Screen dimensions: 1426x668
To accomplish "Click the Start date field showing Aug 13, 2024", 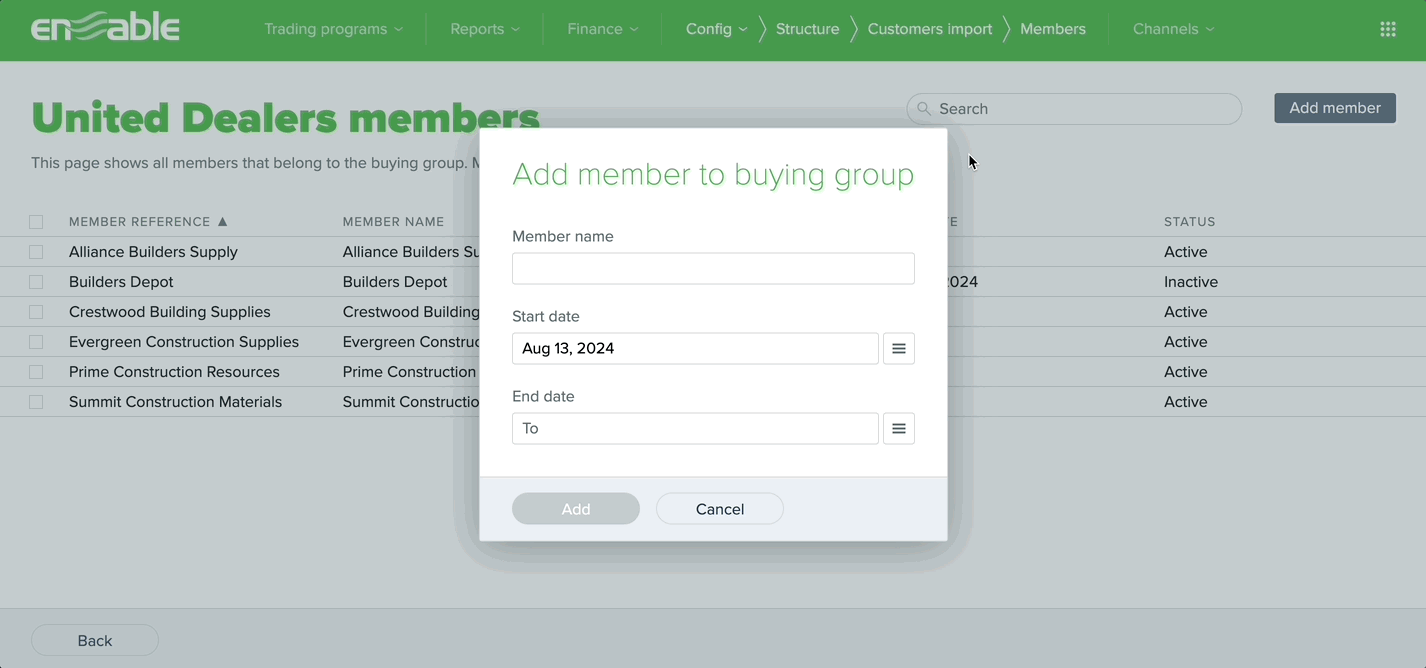I will (x=695, y=348).
